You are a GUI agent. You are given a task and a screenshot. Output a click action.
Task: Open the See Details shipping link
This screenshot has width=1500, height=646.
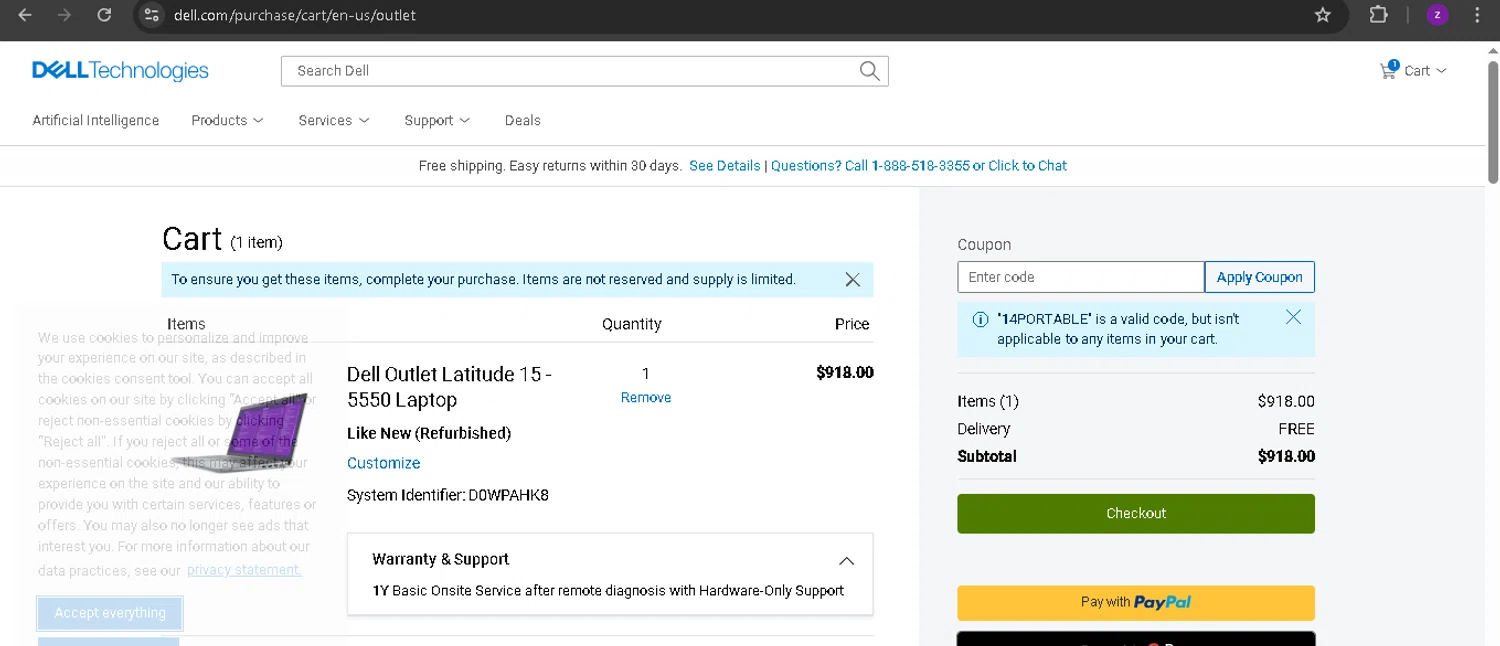725,166
